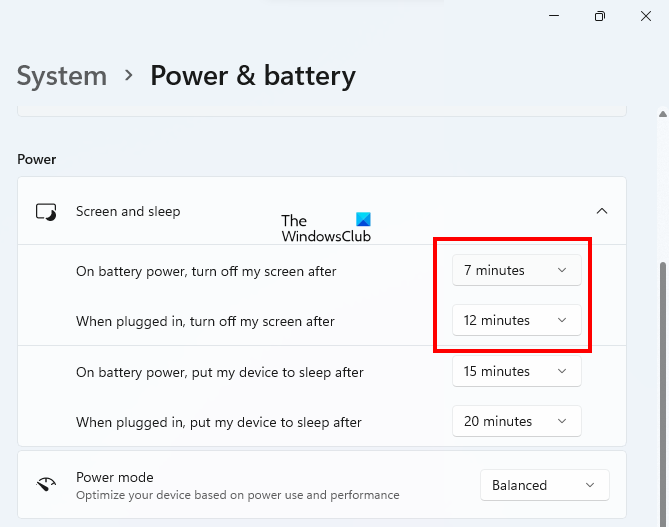Close the Settings window
The width and height of the screenshot is (669, 527).
648,16
